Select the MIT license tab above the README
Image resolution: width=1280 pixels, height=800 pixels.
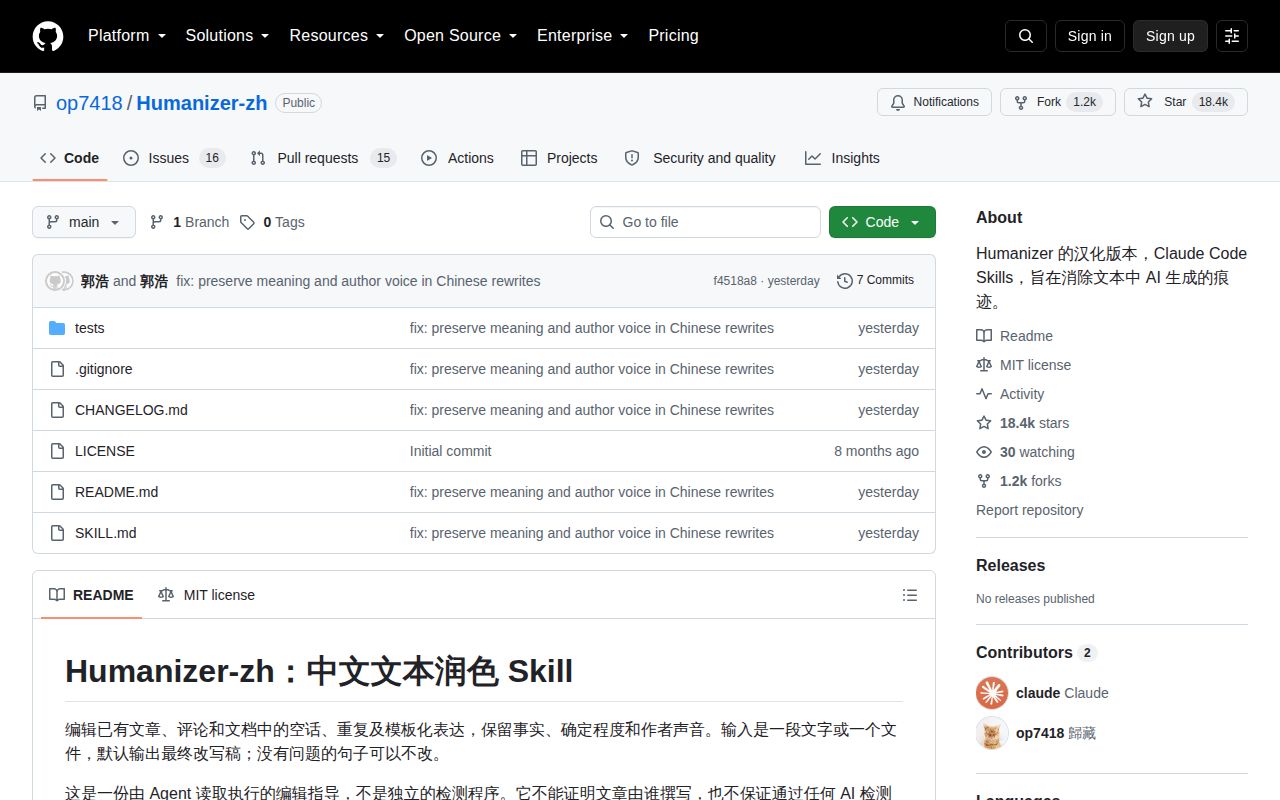[x=207, y=595]
